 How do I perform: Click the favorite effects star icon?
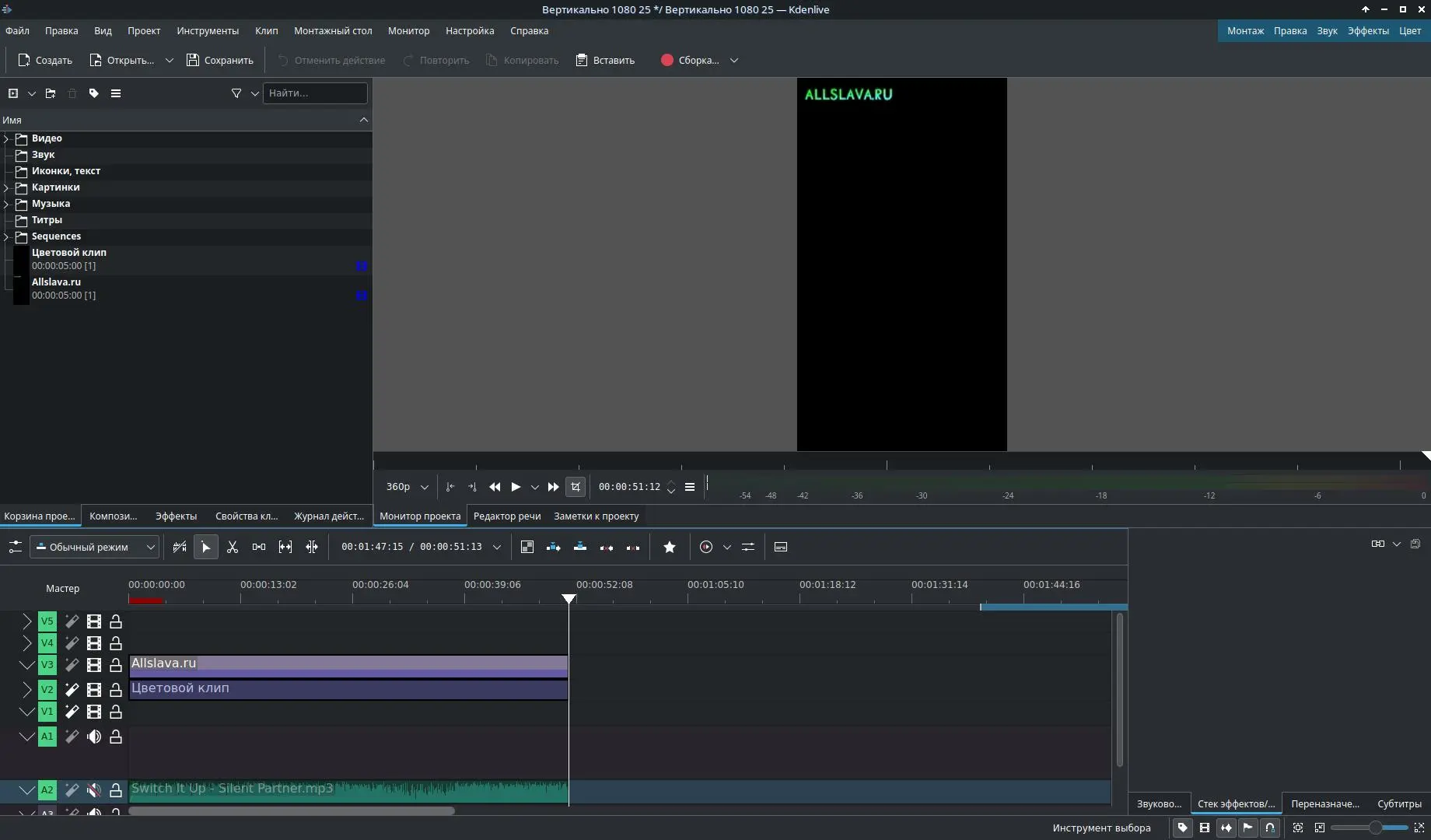(670, 547)
